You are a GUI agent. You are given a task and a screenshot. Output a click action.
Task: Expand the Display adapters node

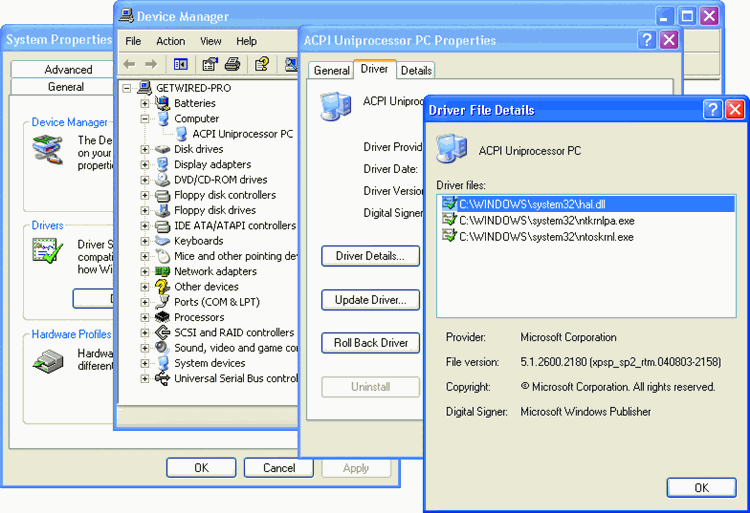pyautogui.click(x=144, y=164)
